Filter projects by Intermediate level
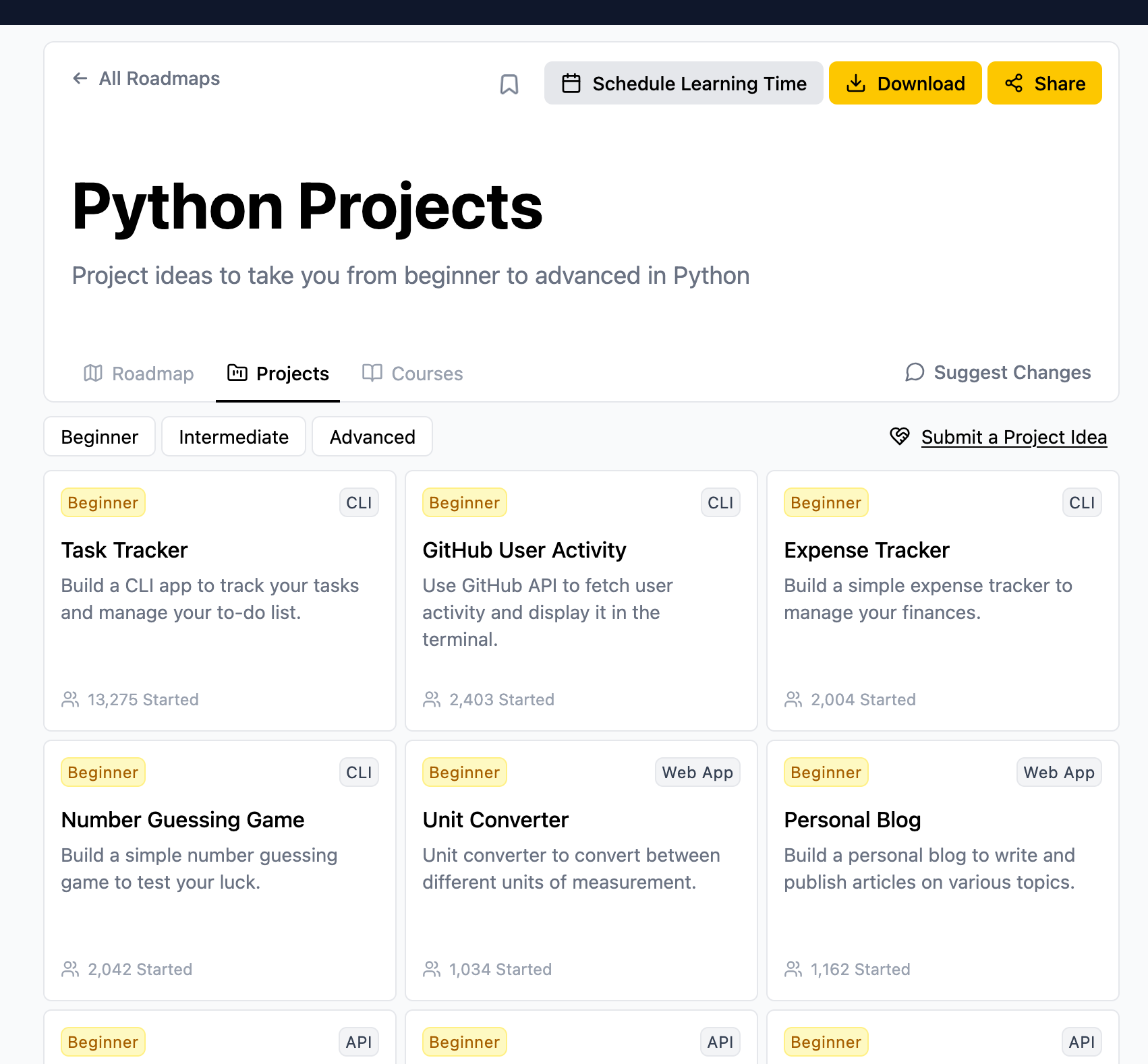The width and height of the screenshot is (1148, 1064). coord(233,437)
